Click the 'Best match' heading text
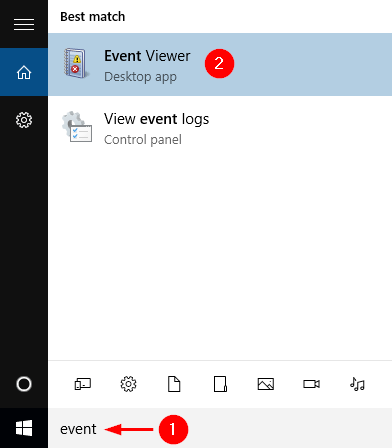 93,17
